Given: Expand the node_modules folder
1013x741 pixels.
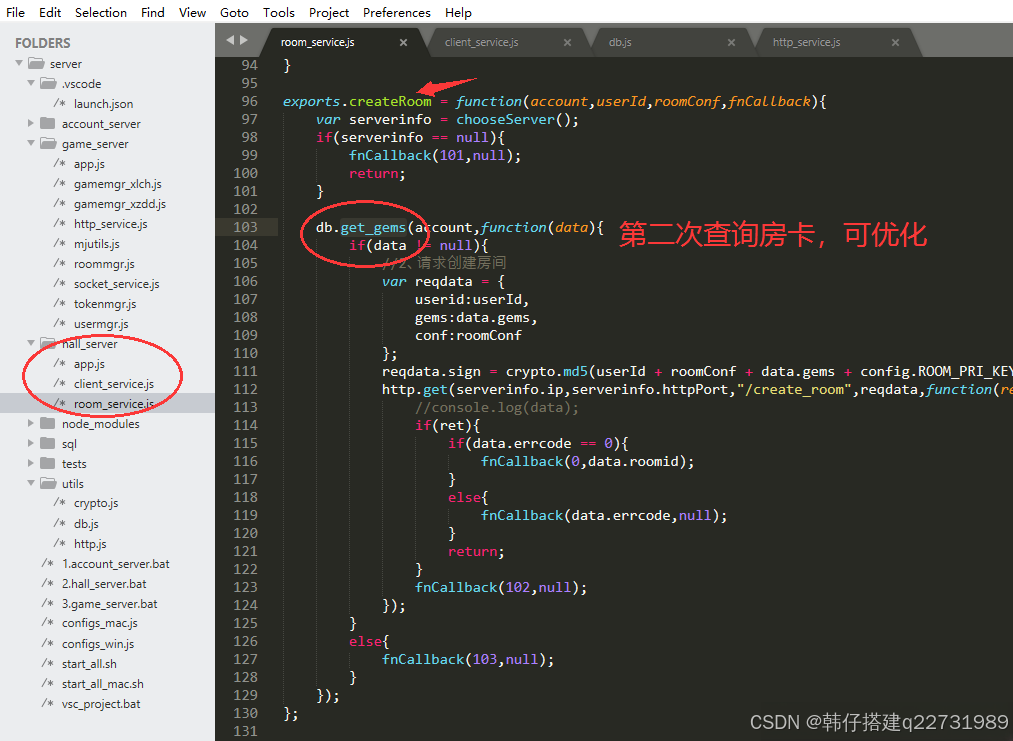Looking at the screenshot, I should tap(31, 423).
